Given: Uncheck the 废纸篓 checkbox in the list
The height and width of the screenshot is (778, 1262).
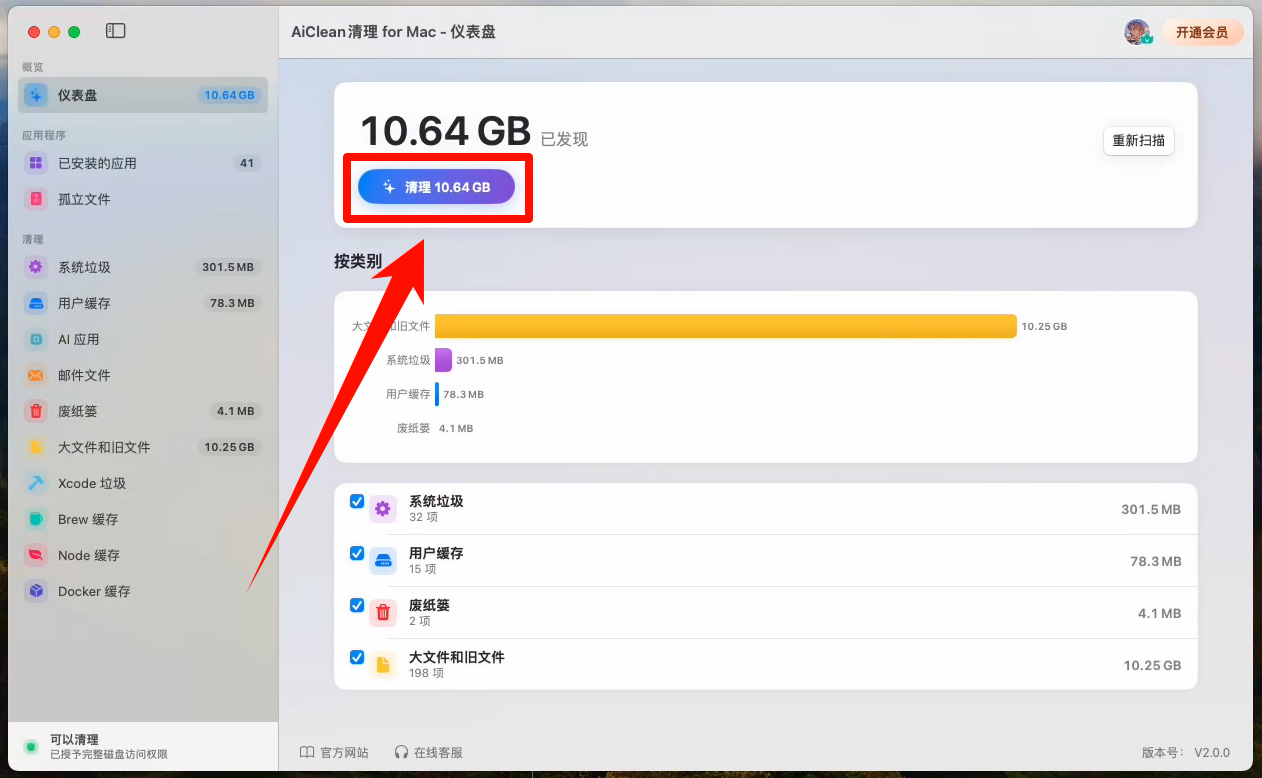Looking at the screenshot, I should point(357,605).
